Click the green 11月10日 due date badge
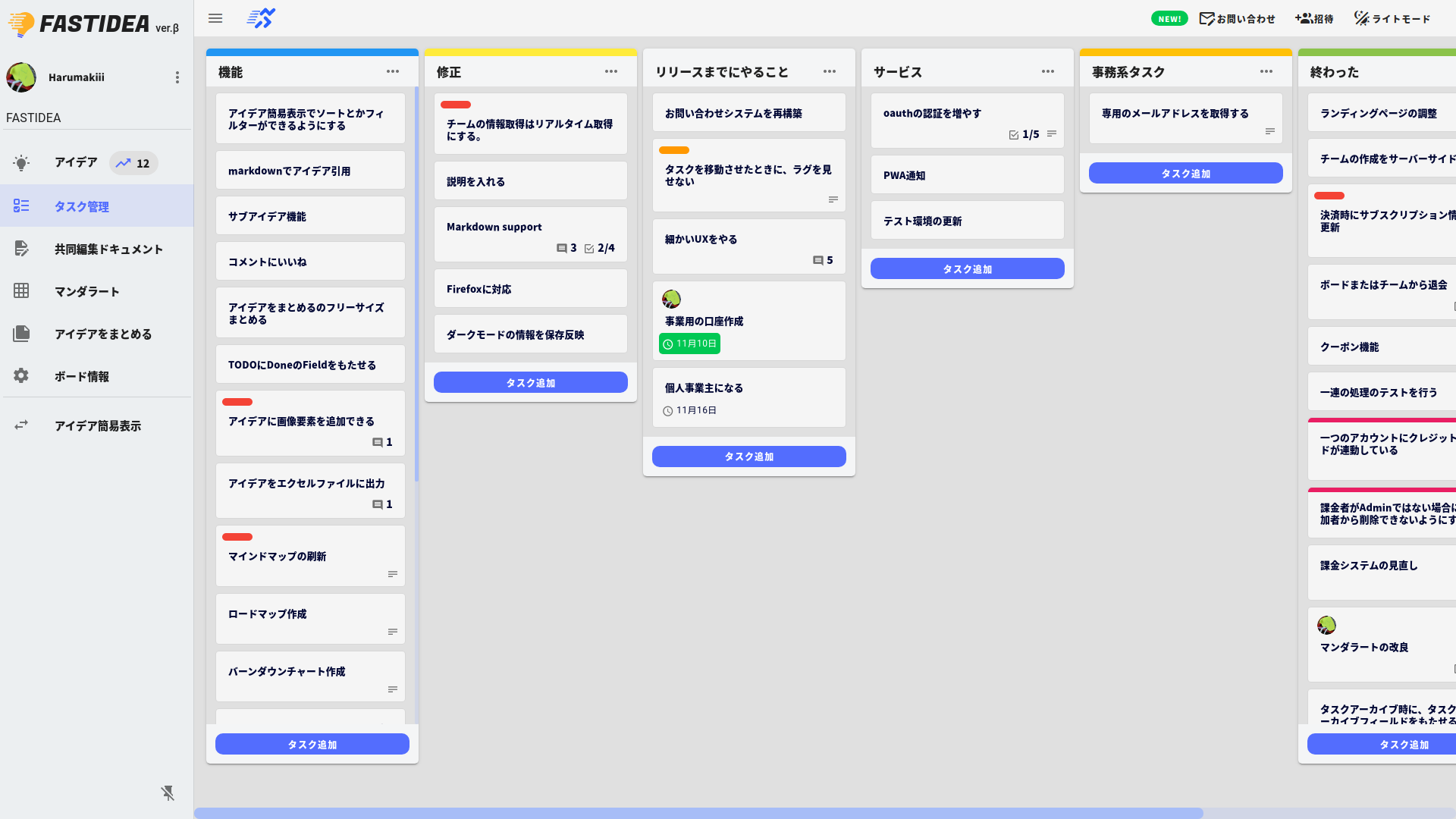1456x819 pixels. tap(689, 344)
